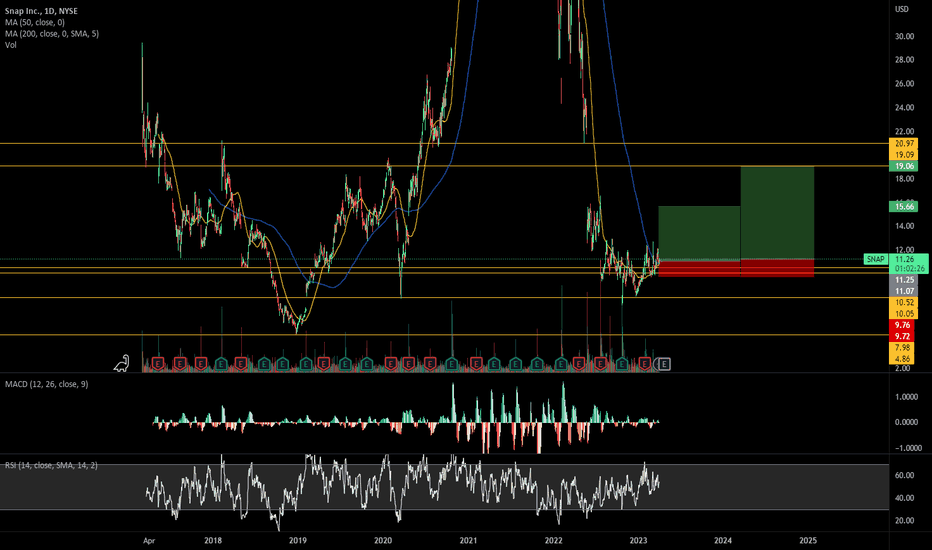This screenshot has width=932, height=550.
Task: Select the red 9.76 stop label
Action: 902,325
